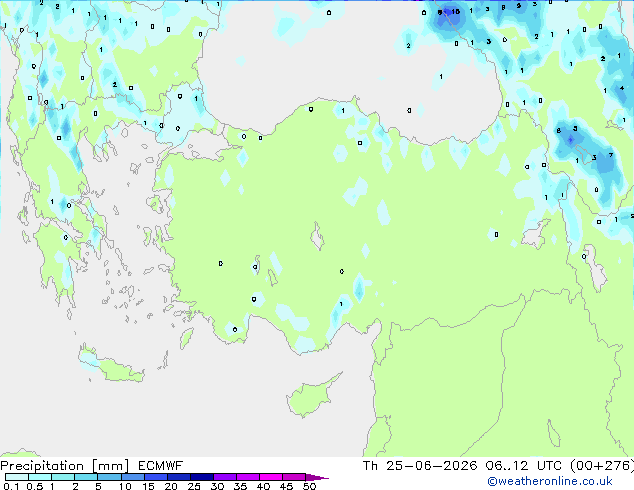
Task: Select the 45–50 mm legend swatch
Action: pyautogui.click(x=294, y=477)
